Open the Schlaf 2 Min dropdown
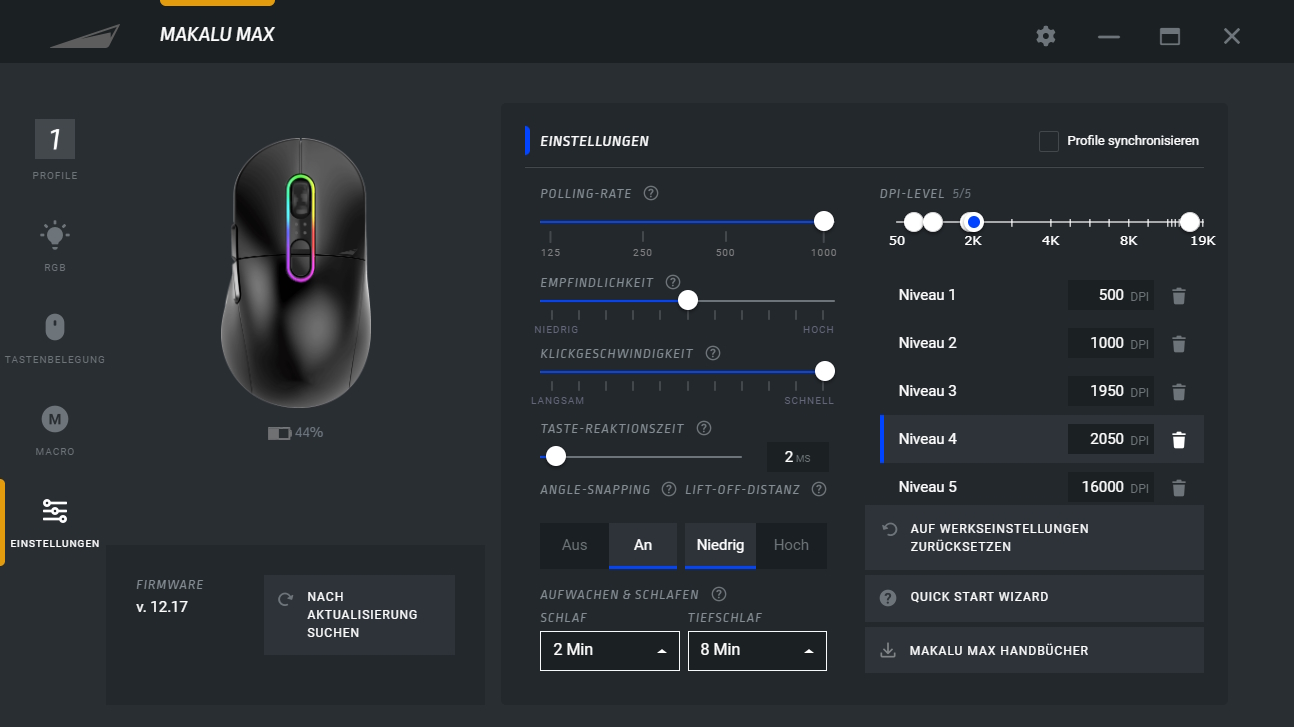Viewport: 1294px width, 727px height. pos(609,650)
